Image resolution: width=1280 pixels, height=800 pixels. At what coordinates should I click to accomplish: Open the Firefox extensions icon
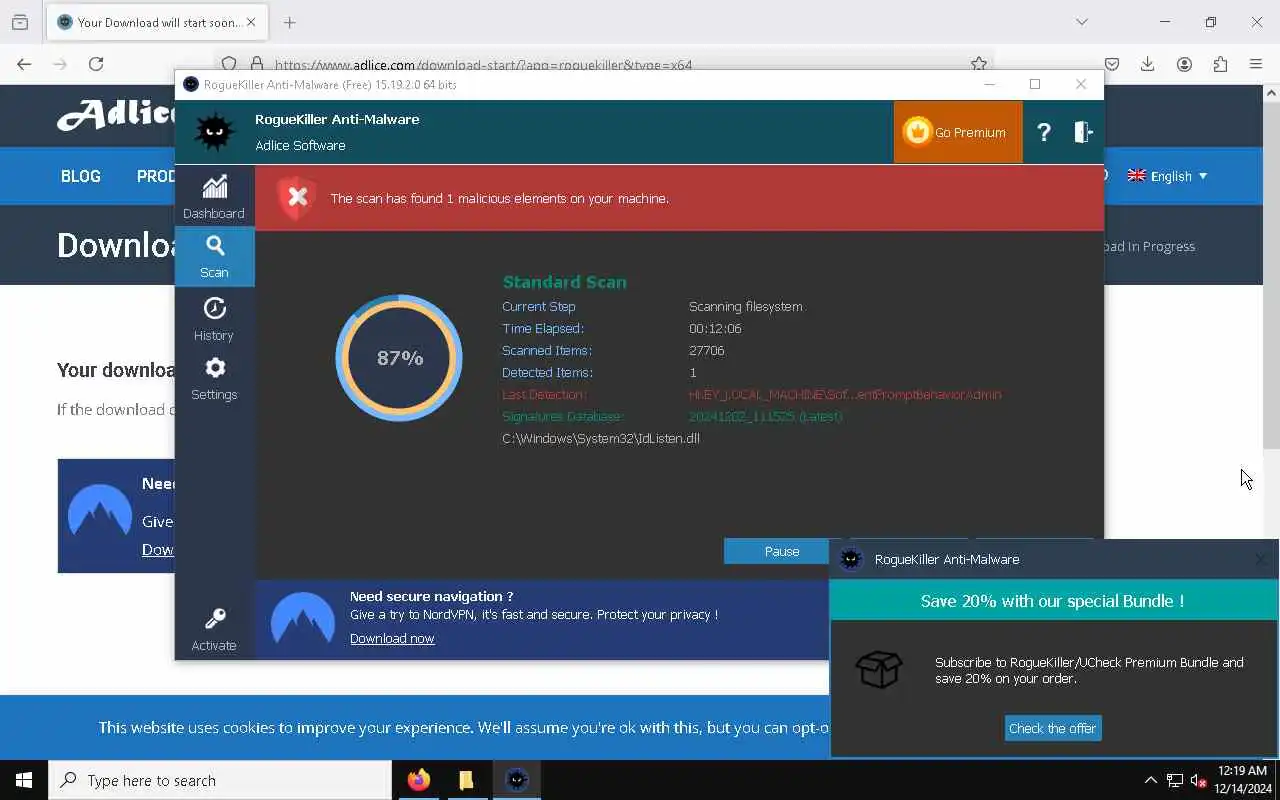point(1220,64)
